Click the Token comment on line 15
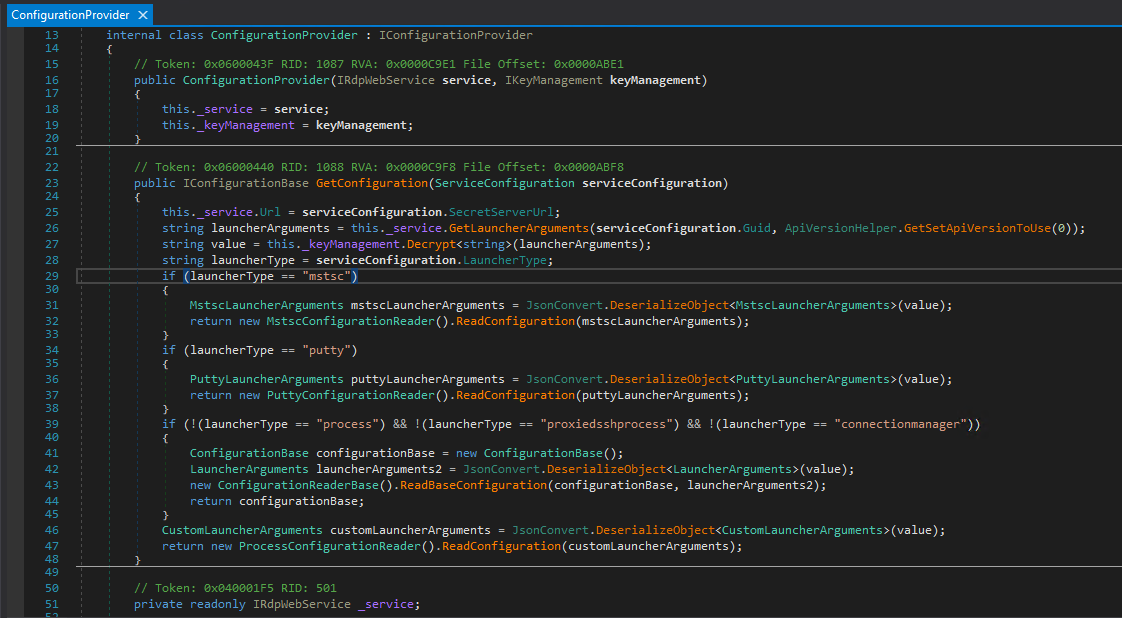Viewport: 1122px width, 618px height. (x=379, y=64)
